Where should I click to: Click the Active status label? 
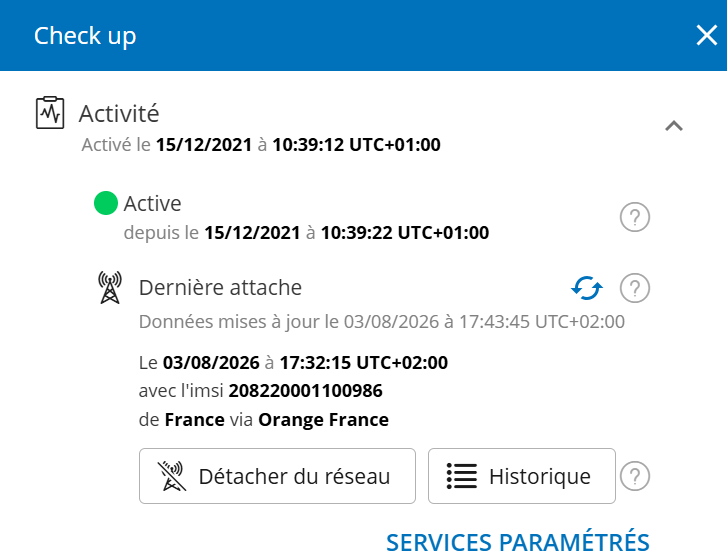click(x=153, y=204)
